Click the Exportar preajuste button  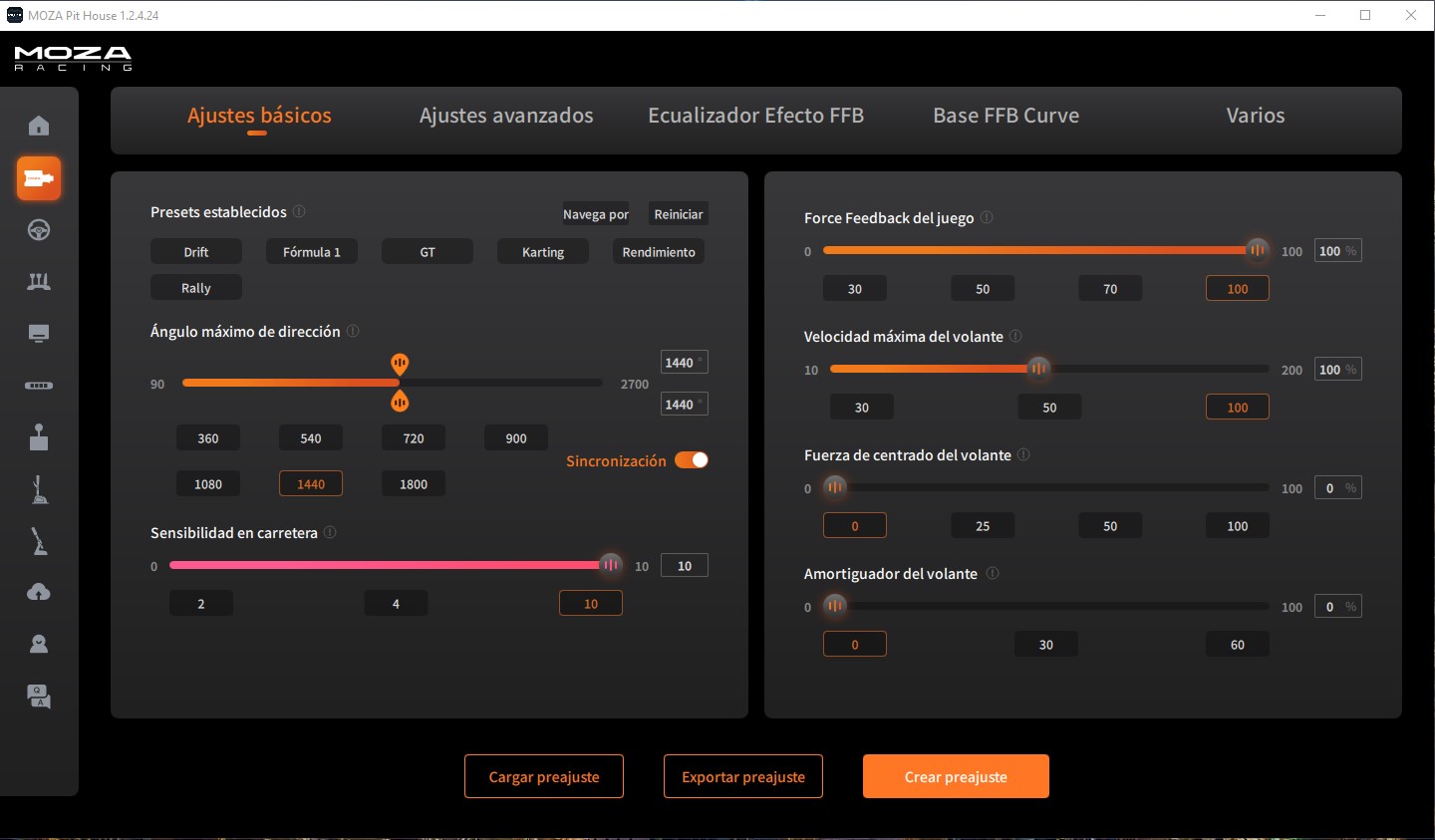pyautogui.click(x=743, y=776)
